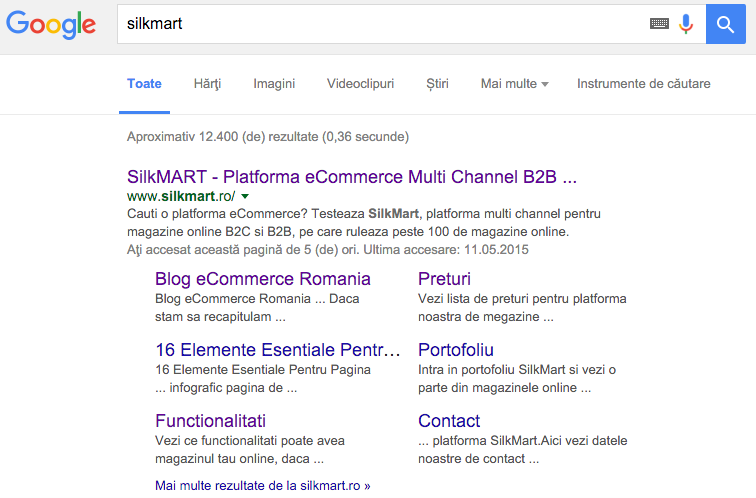756x498 pixels.
Task: Open Instrumente de căutare
Action: point(644,84)
